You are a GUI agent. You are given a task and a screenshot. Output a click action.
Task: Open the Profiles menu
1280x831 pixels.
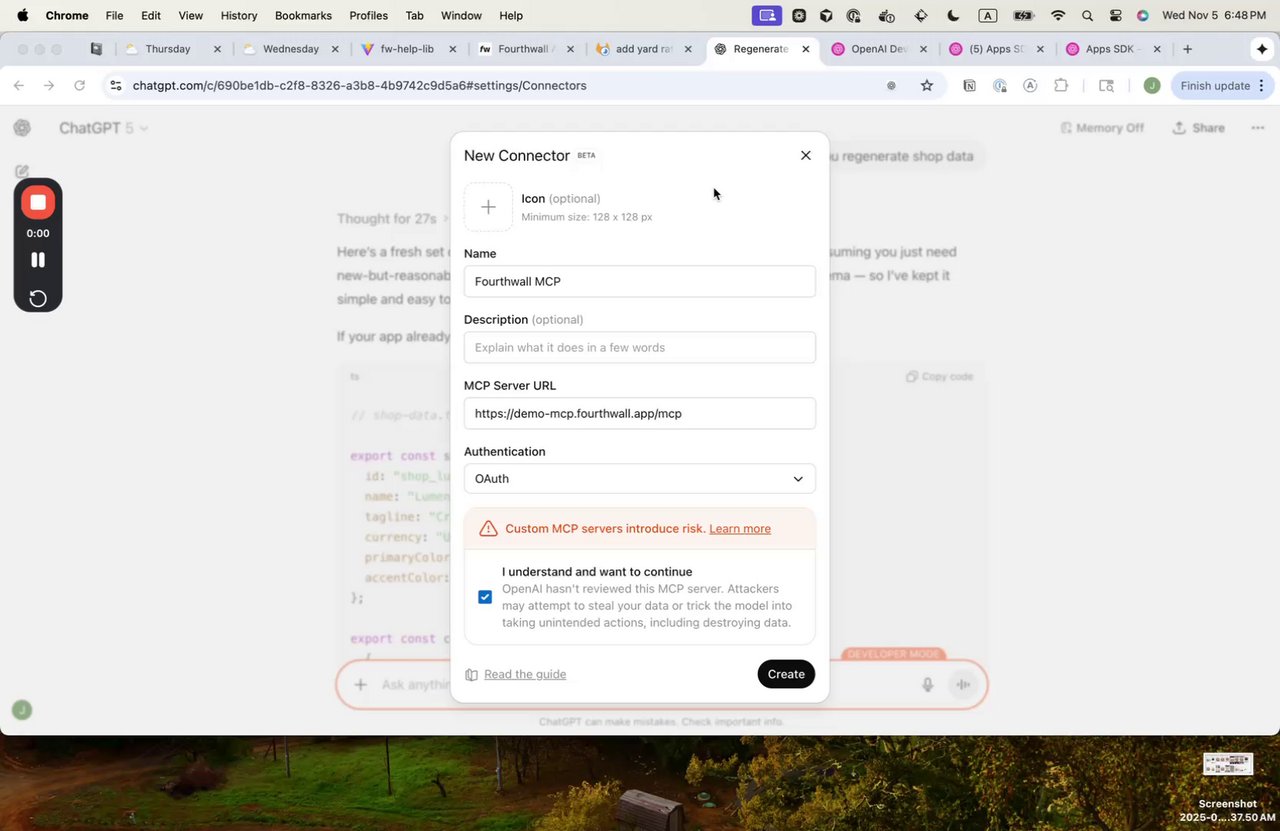[369, 15]
